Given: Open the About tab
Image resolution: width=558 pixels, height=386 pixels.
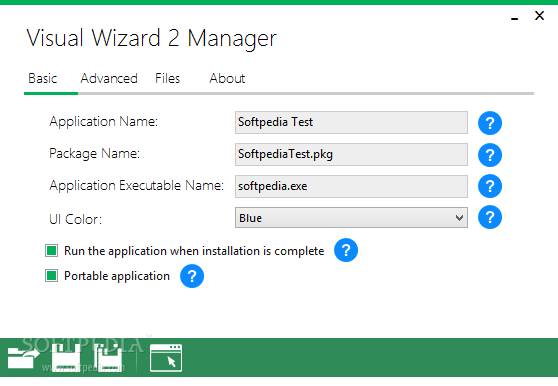Looking at the screenshot, I should click(x=227, y=78).
